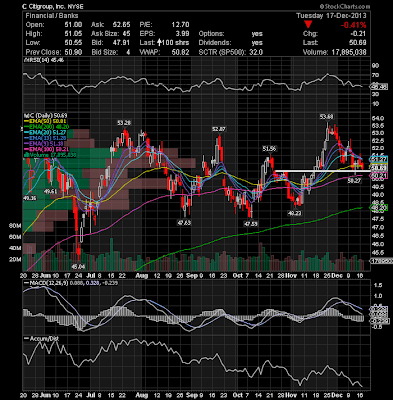
Task: Click the EPS value '3.99'
Action: click(182, 34)
